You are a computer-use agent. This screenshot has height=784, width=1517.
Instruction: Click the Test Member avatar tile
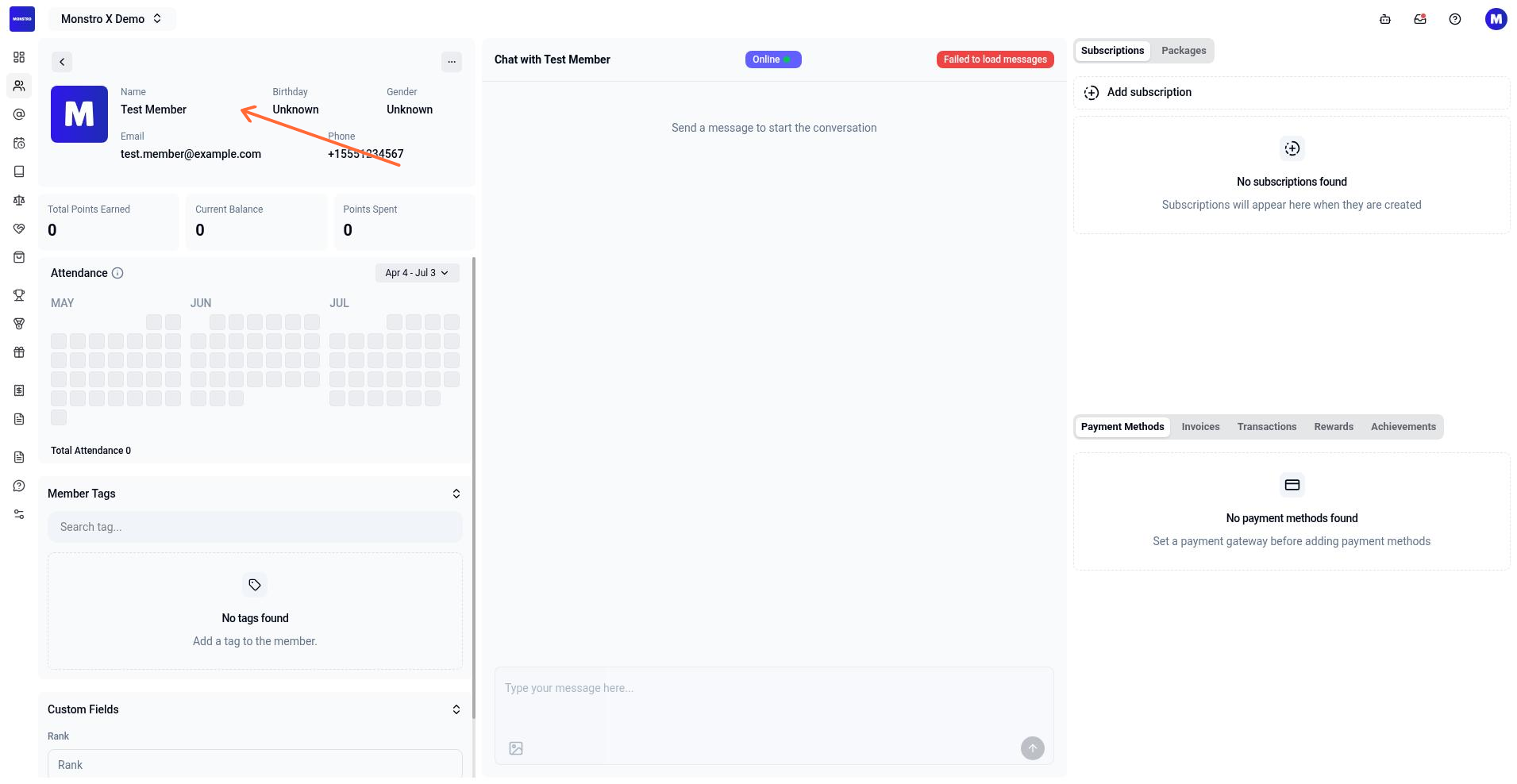[79, 114]
